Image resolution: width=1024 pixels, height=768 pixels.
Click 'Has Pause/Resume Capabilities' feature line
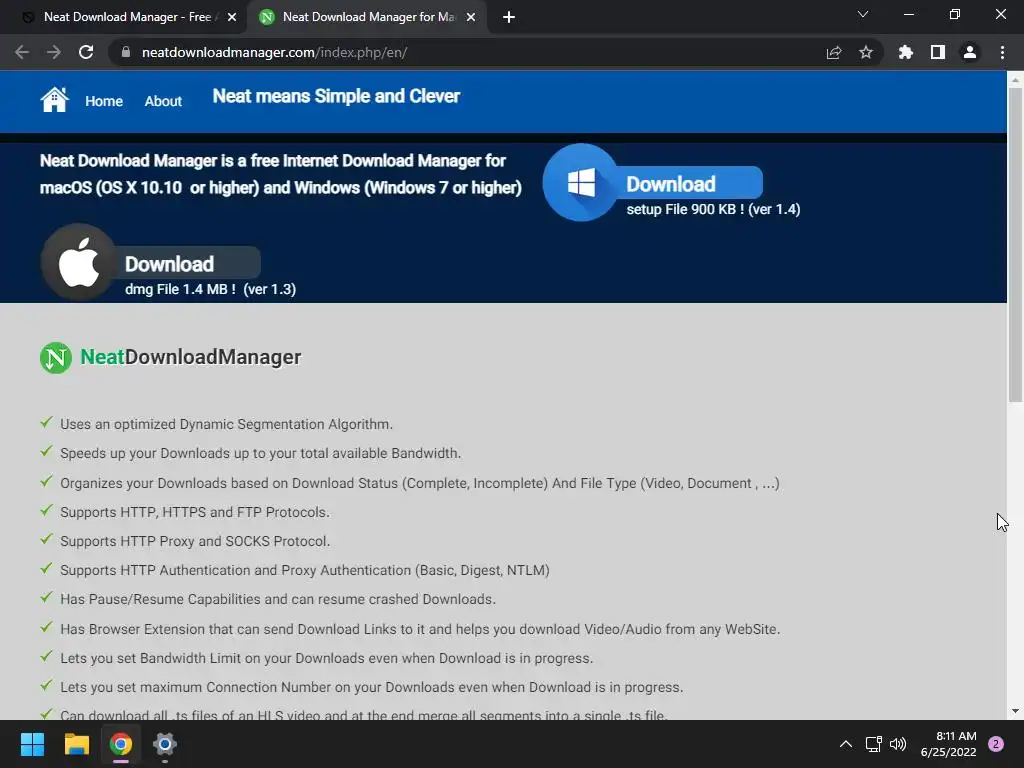278,599
